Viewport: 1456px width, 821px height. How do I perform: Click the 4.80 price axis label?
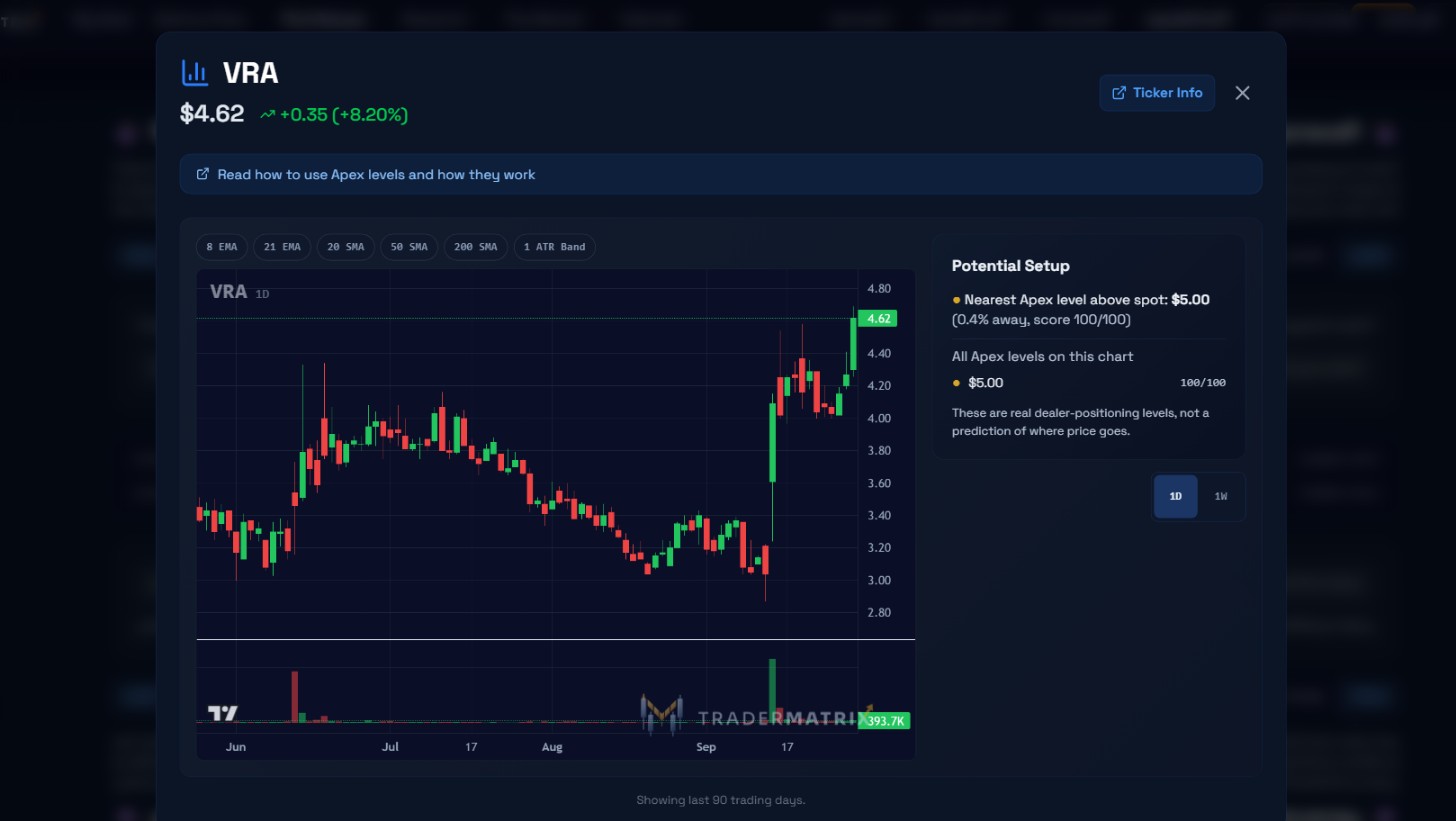879,289
